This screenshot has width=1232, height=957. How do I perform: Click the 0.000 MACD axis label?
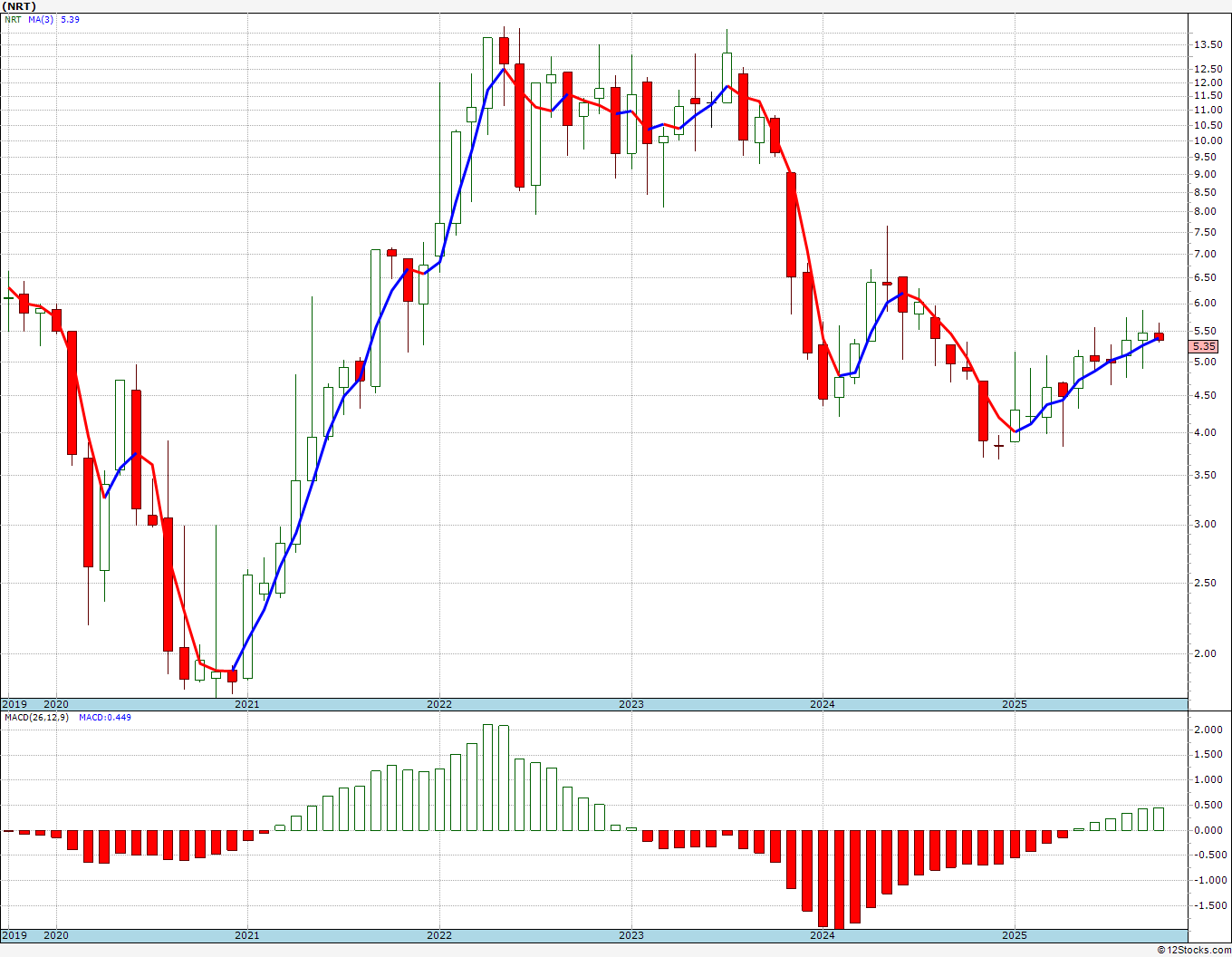pyautogui.click(x=1209, y=830)
